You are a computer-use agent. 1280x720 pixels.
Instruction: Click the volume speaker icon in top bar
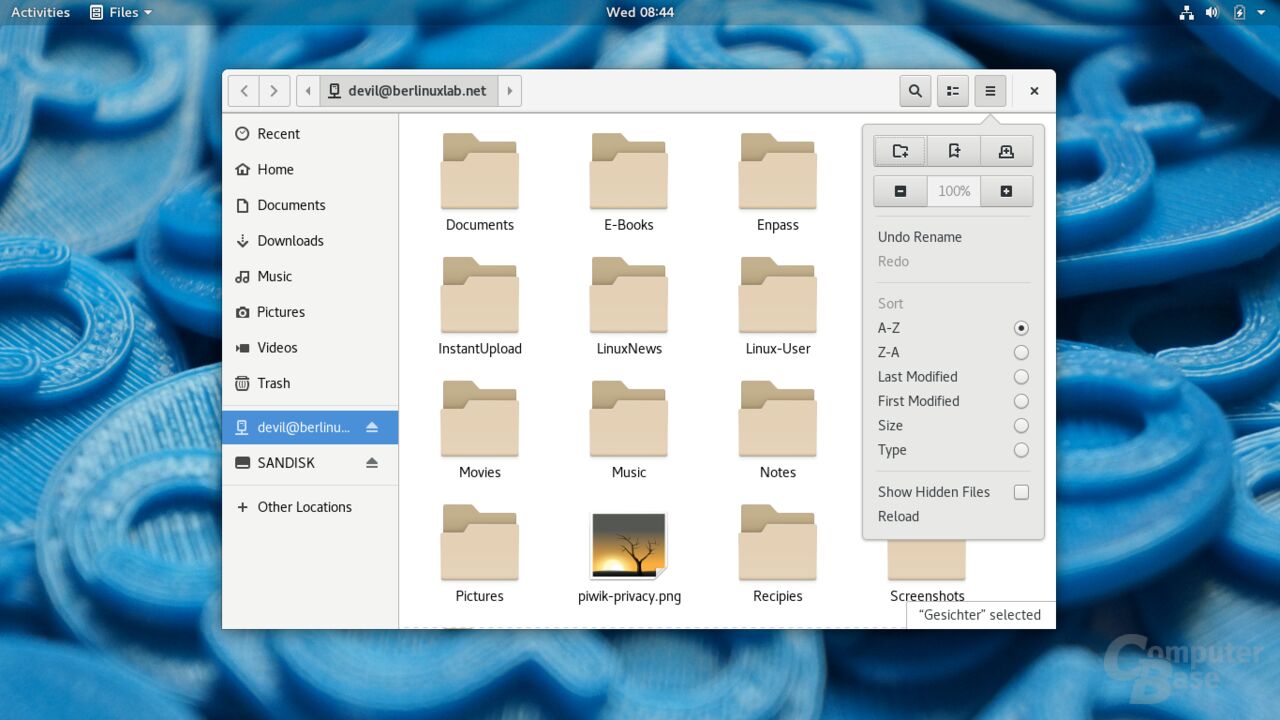point(1212,12)
